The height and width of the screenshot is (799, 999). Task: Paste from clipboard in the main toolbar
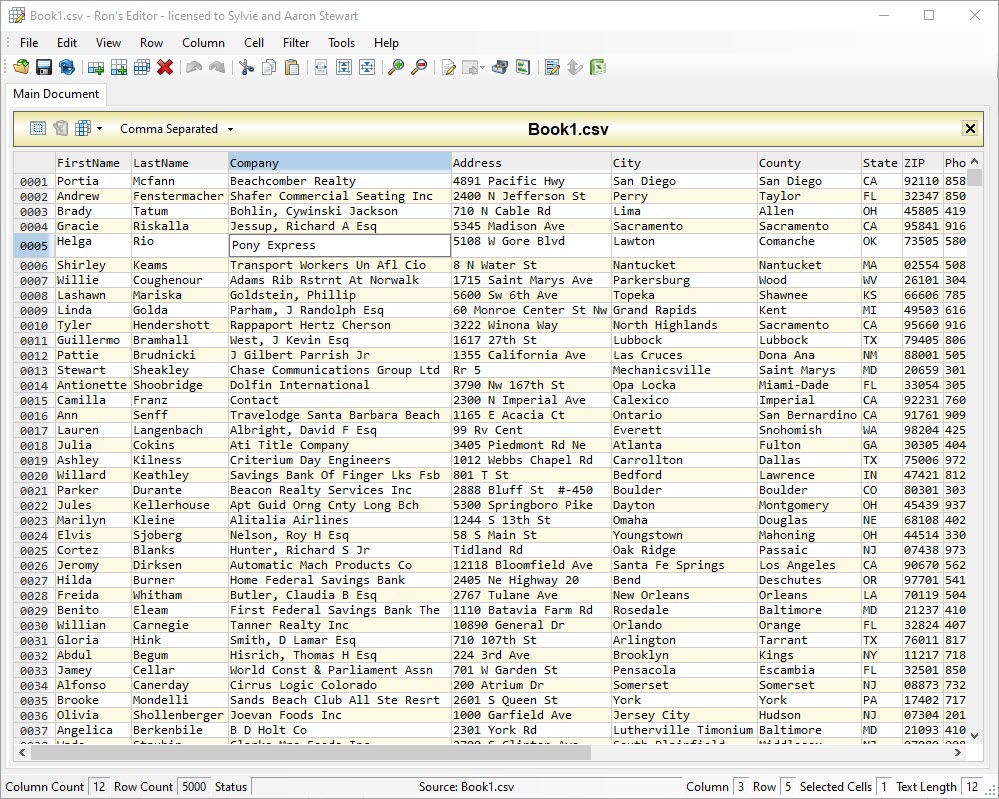point(292,67)
